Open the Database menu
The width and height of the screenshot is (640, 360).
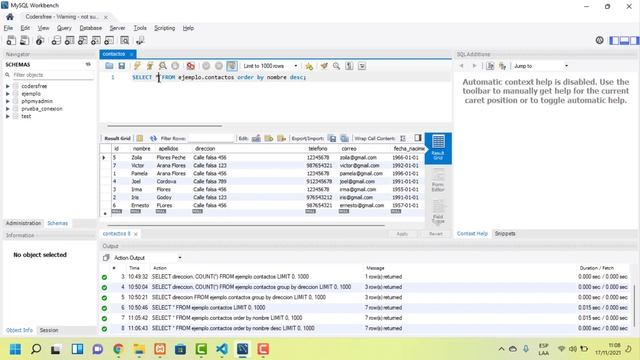point(91,28)
